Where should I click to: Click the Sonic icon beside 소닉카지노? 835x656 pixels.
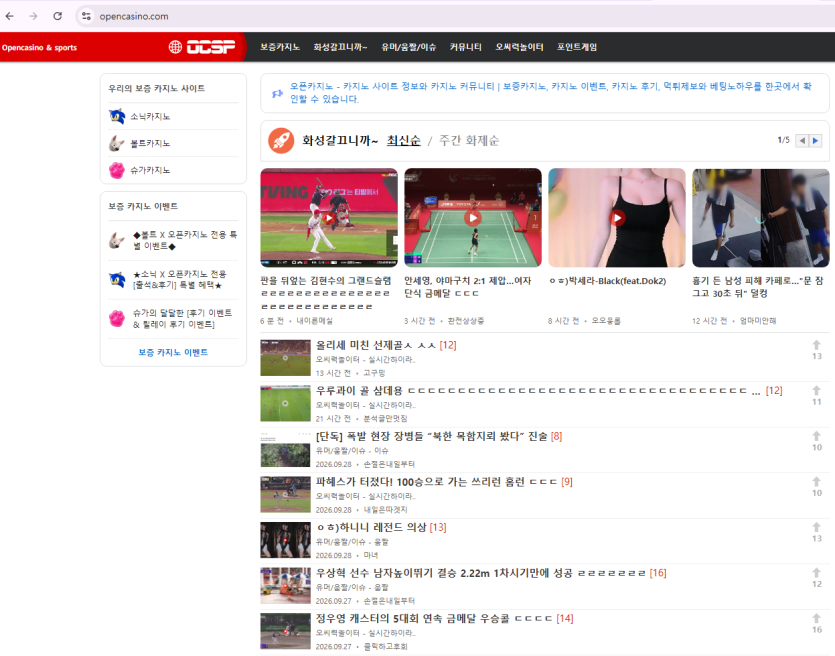[x=117, y=116]
